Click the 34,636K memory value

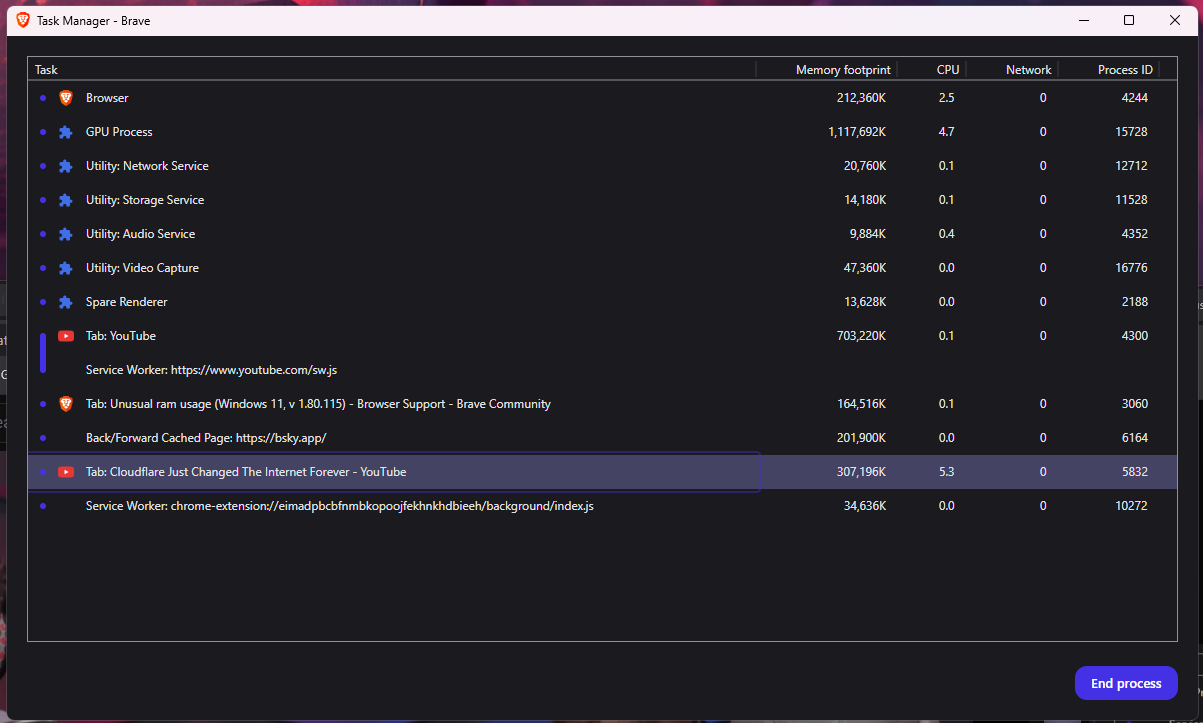point(865,506)
